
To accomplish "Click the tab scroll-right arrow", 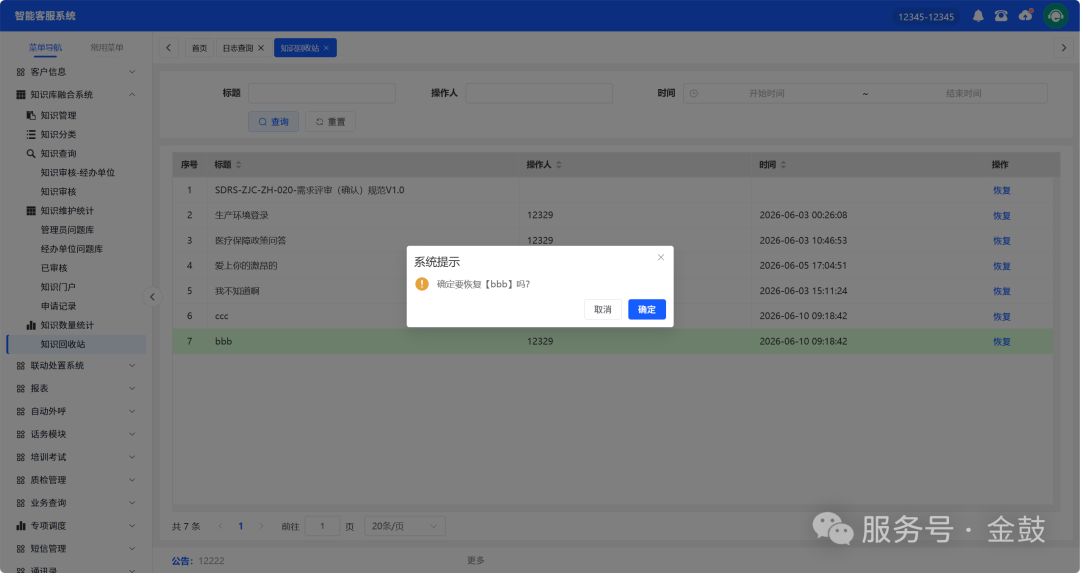I will click(1063, 48).
